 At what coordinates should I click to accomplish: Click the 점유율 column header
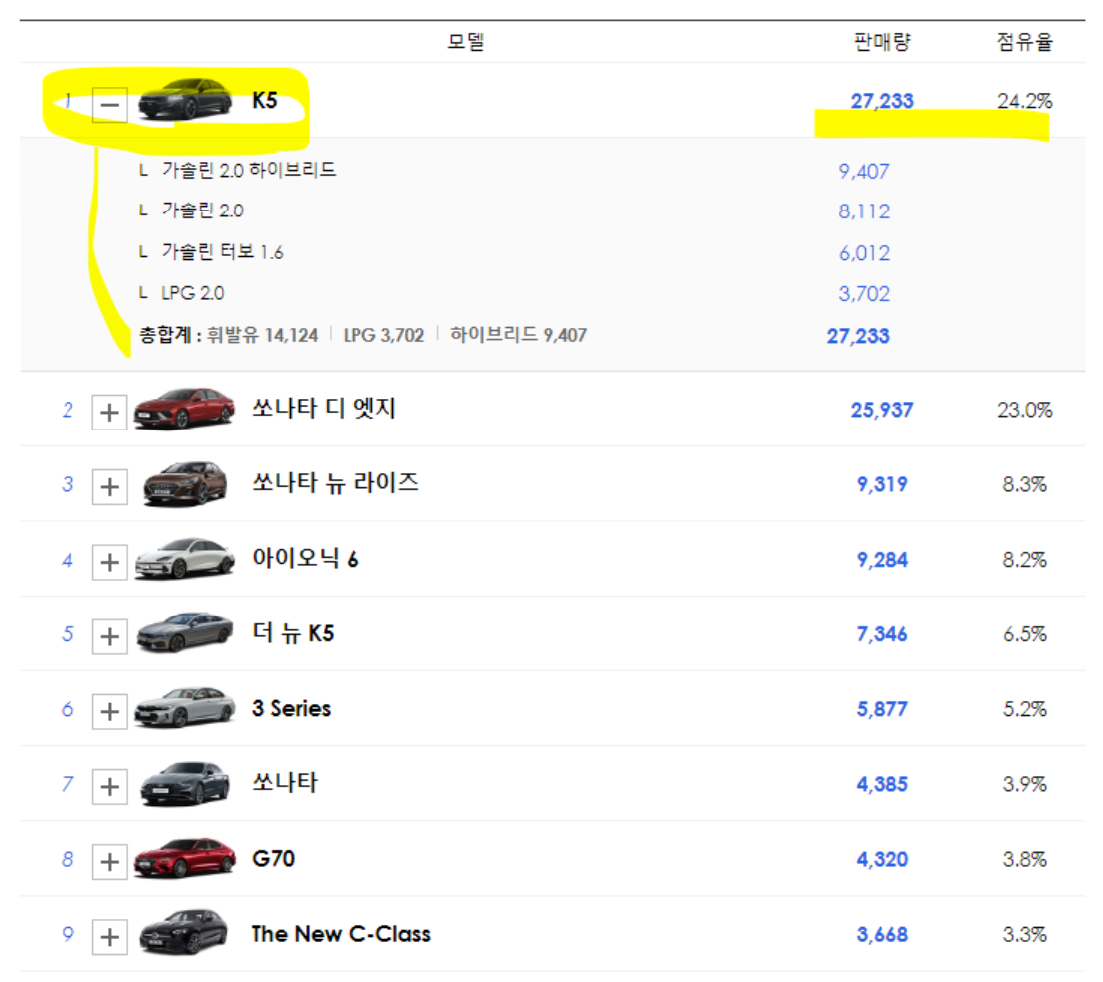[1024, 42]
